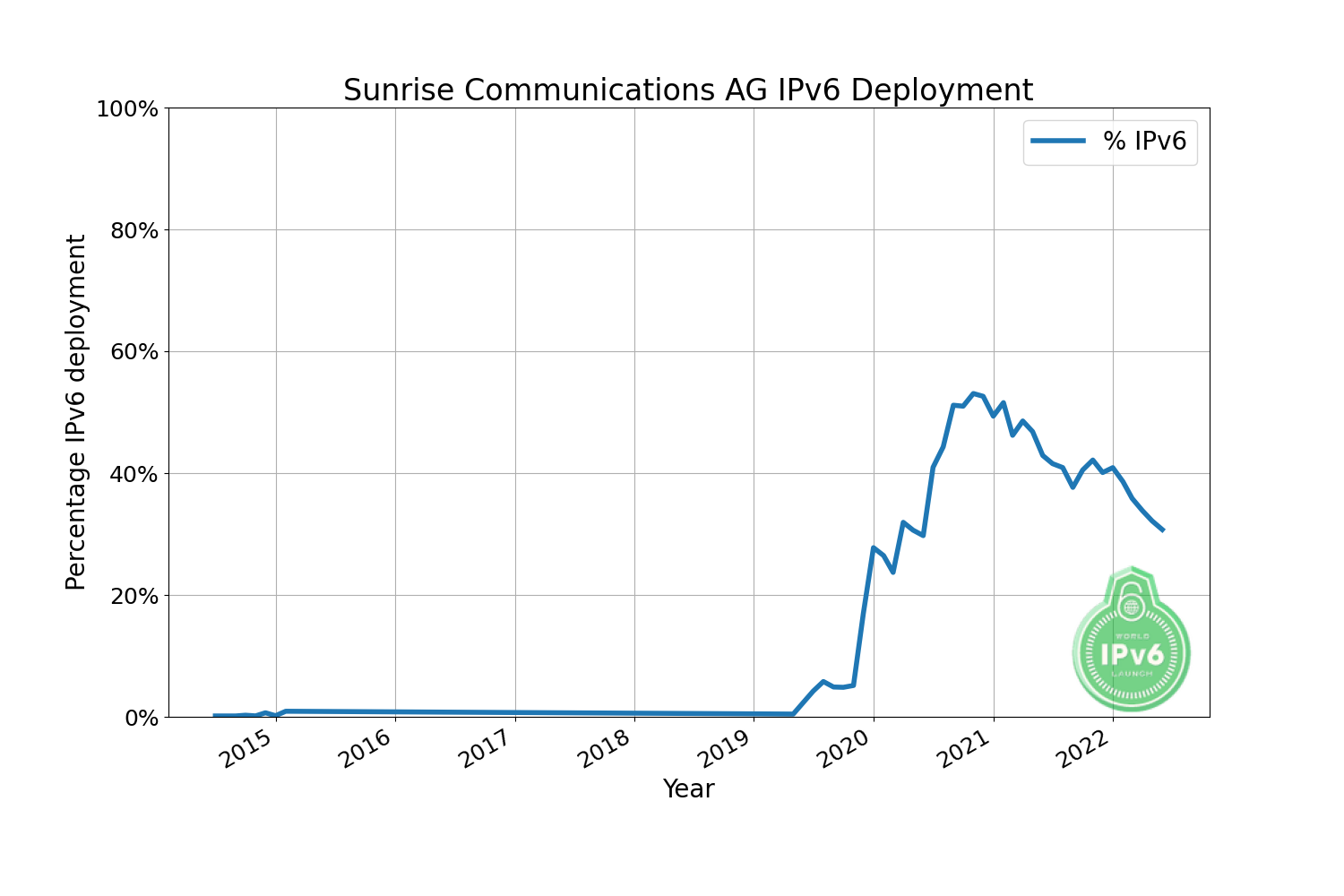Click the 60% y-axis tick label
The width and height of the screenshot is (1344, 896).
pyautogui.click(x=133, y=352)
